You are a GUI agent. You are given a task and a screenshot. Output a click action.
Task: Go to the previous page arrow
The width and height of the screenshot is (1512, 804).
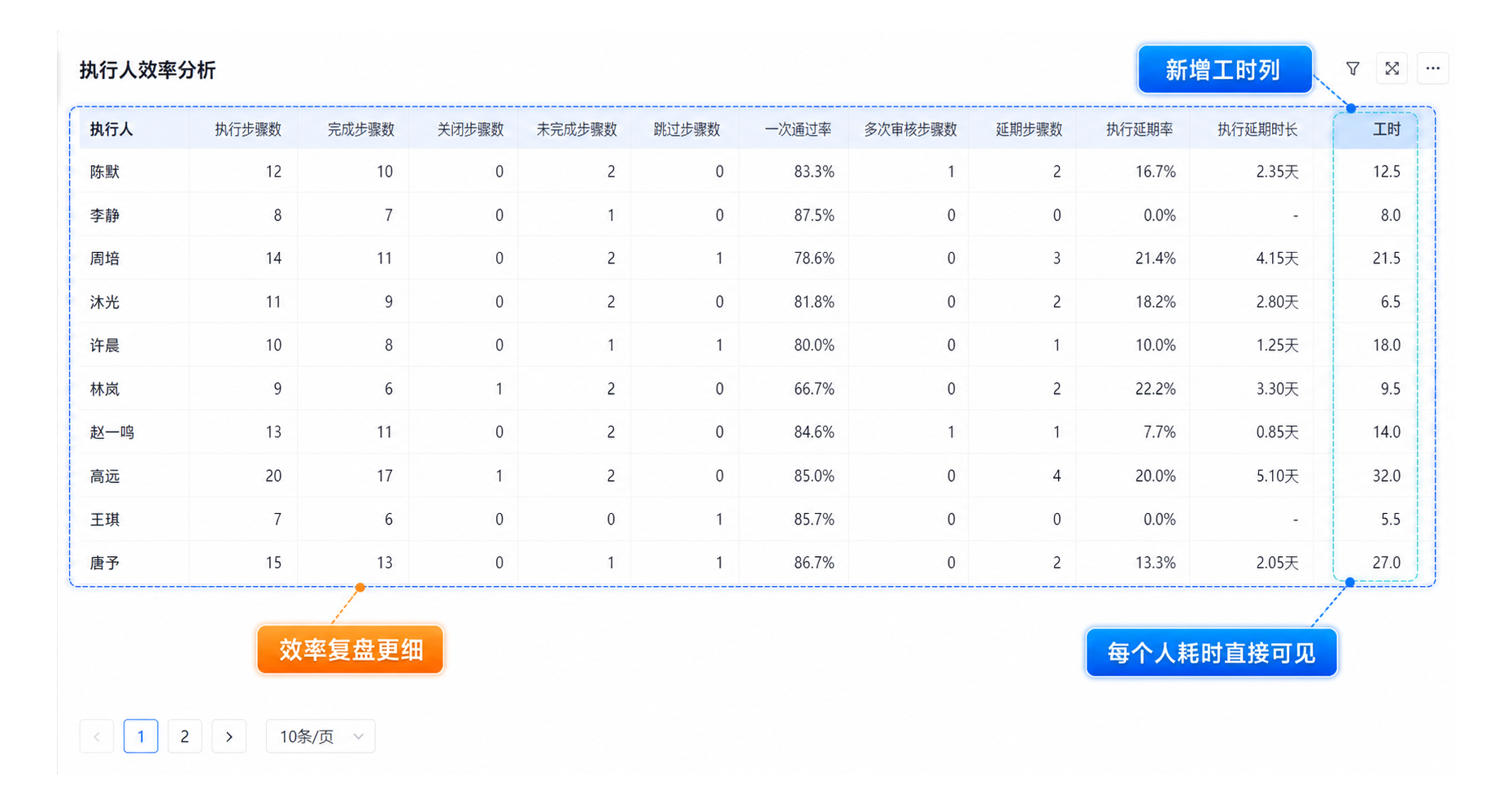(x=97, y=737)
